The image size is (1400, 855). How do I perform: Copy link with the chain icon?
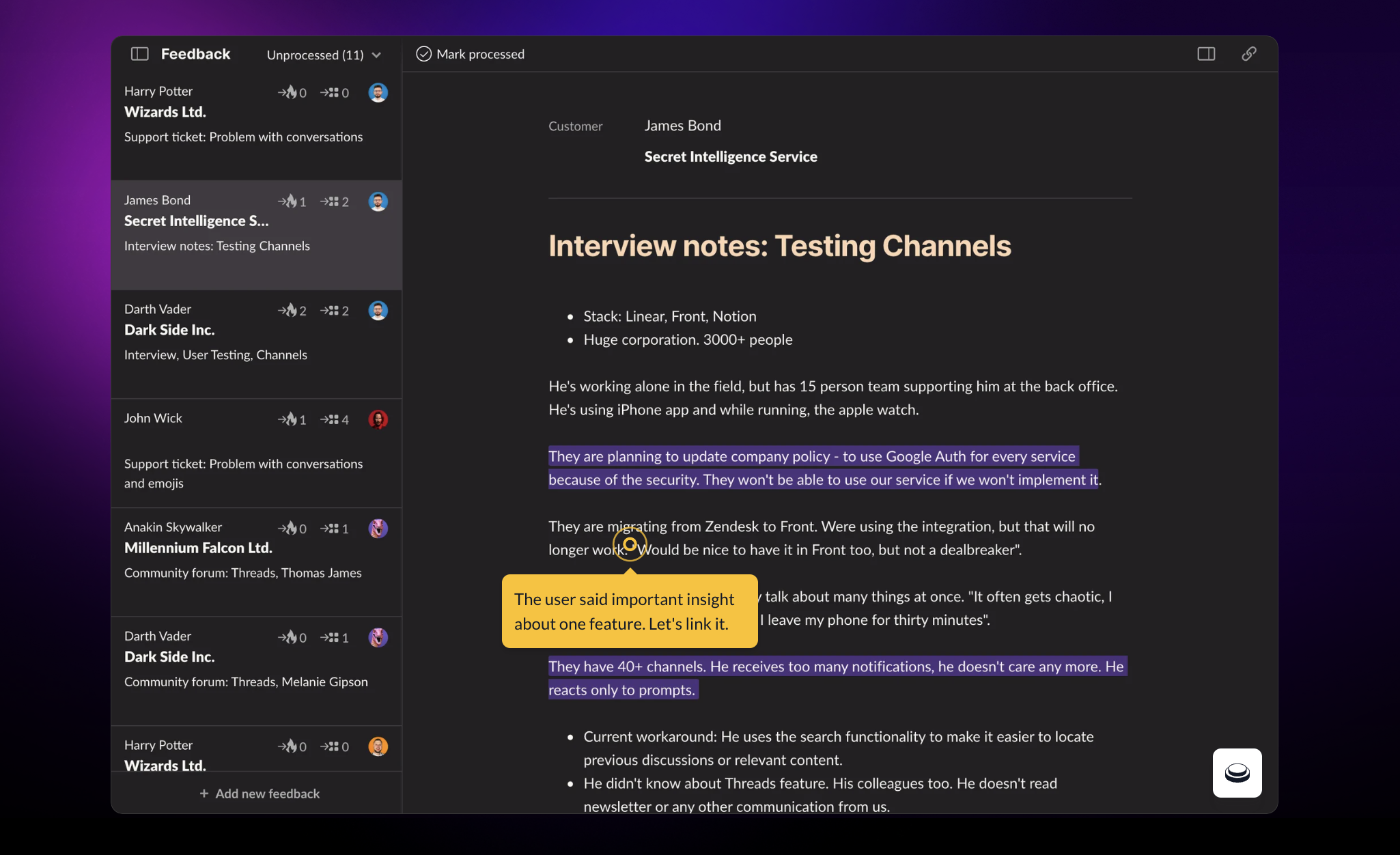click(1248, 54)
